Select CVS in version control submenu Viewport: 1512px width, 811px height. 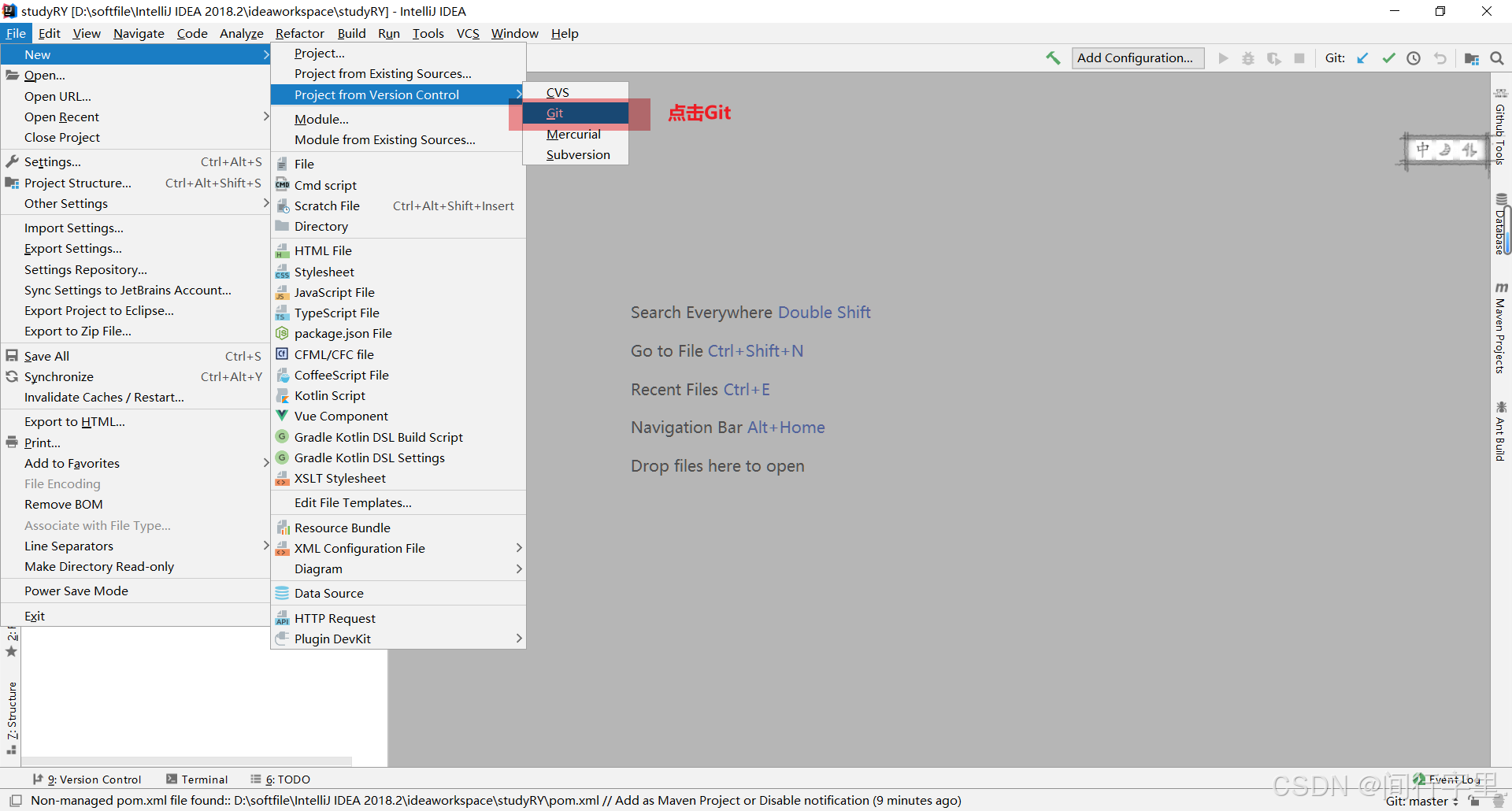coord(576,92)
